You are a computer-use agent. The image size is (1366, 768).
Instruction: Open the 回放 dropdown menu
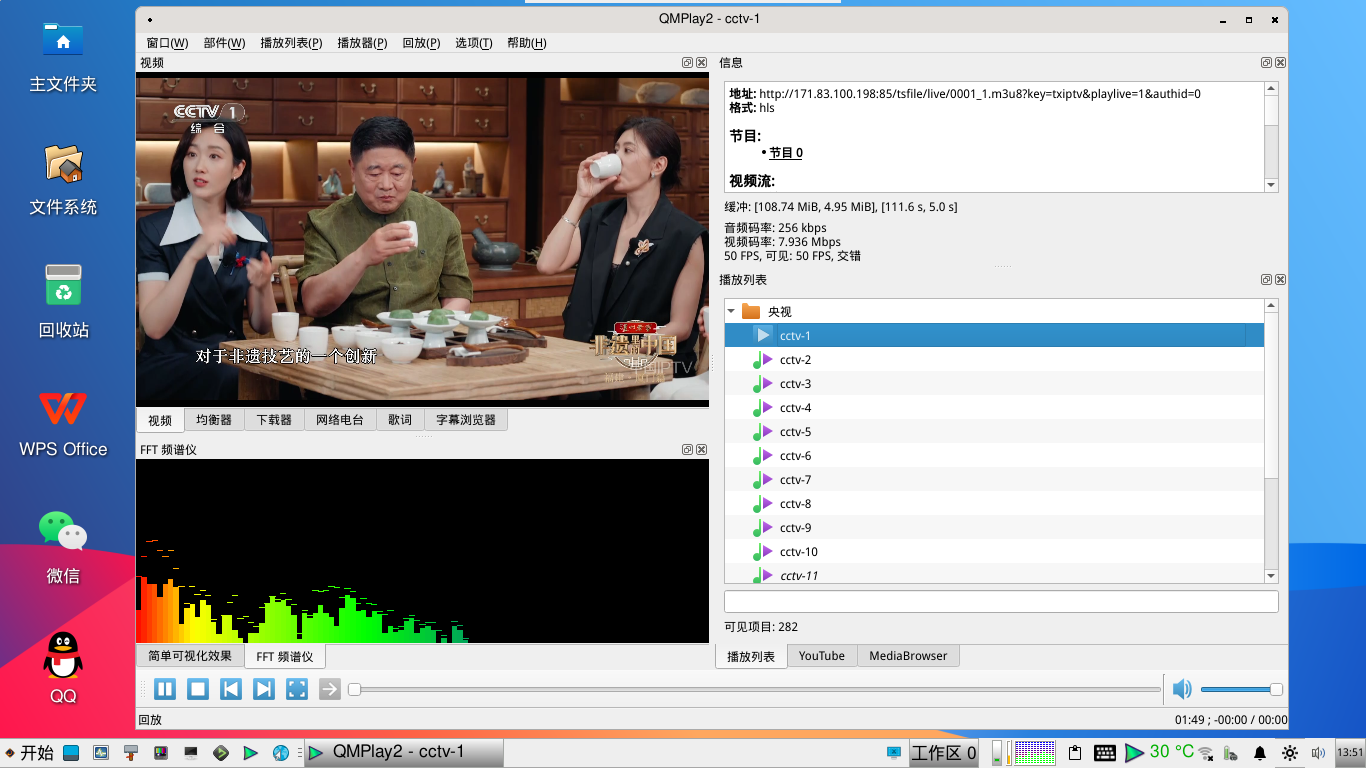pyautogui.click(x=420, y=43)
